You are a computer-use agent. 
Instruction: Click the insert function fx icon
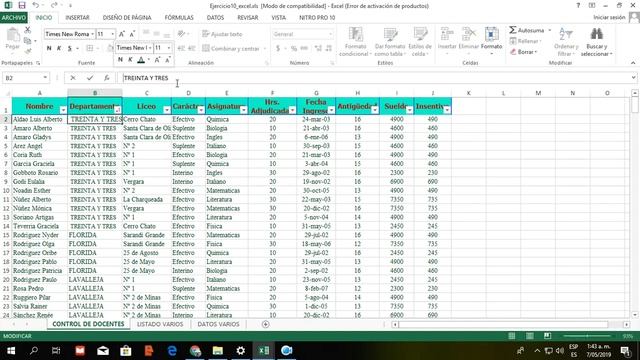(x=107, y=78)
